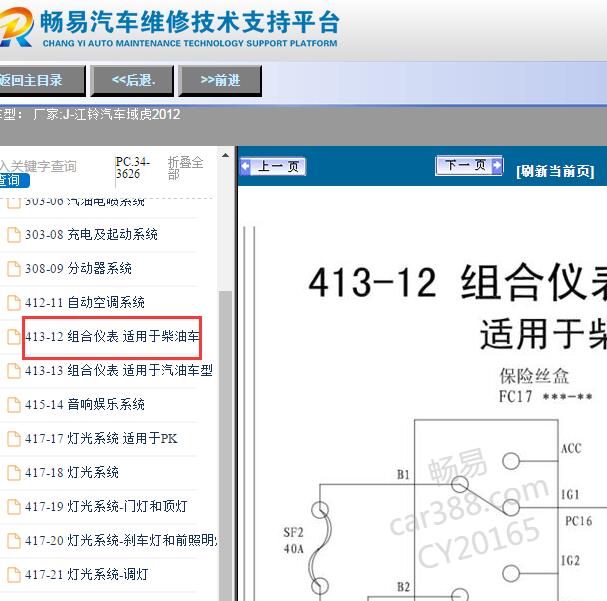Open 417-17 灯光系统 适用于PK entry
The image size is (607, 601).
tap(101, 439)
